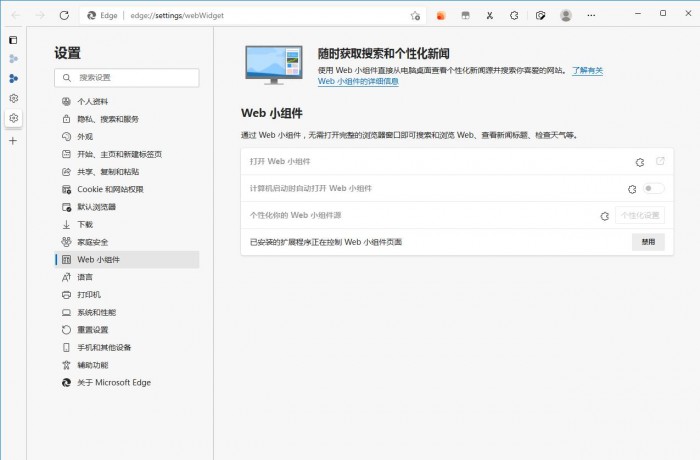This screenshot has width=700, height=460.
Task: Click the open Web 小组件 external icon
Action: click(x=660, y=161)
